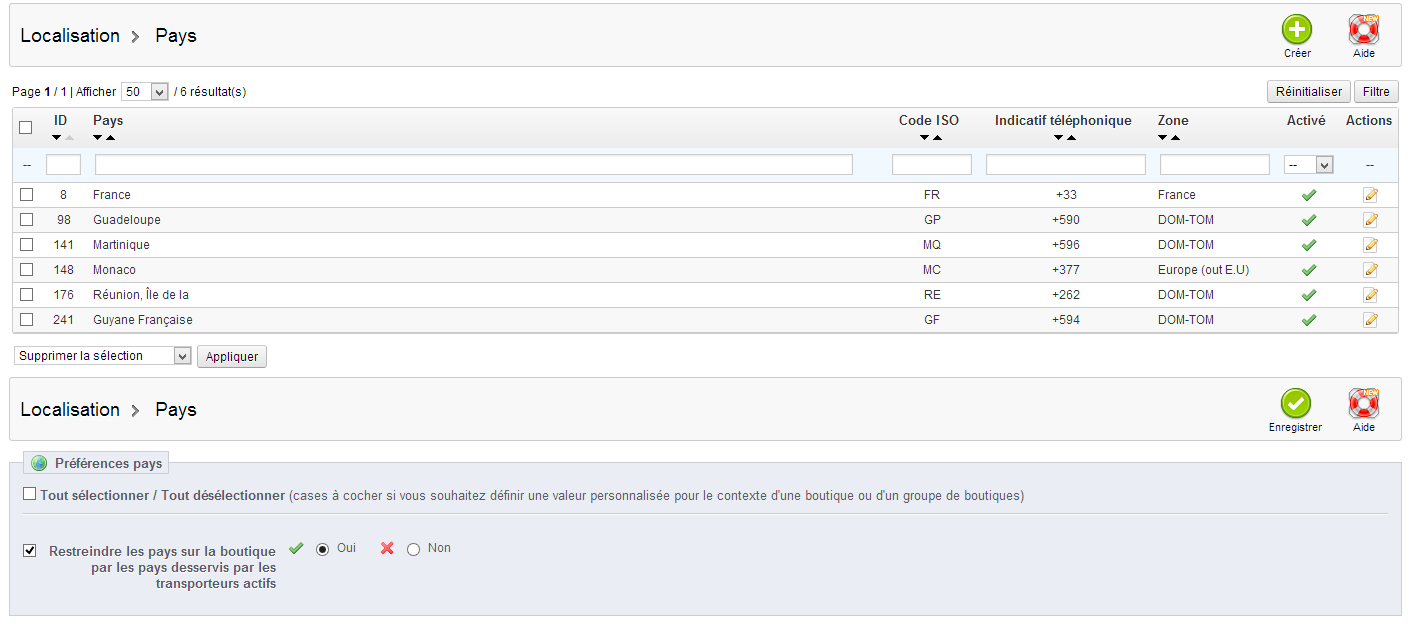
Task: Click the Filtre button
Action: point(1376,92)
